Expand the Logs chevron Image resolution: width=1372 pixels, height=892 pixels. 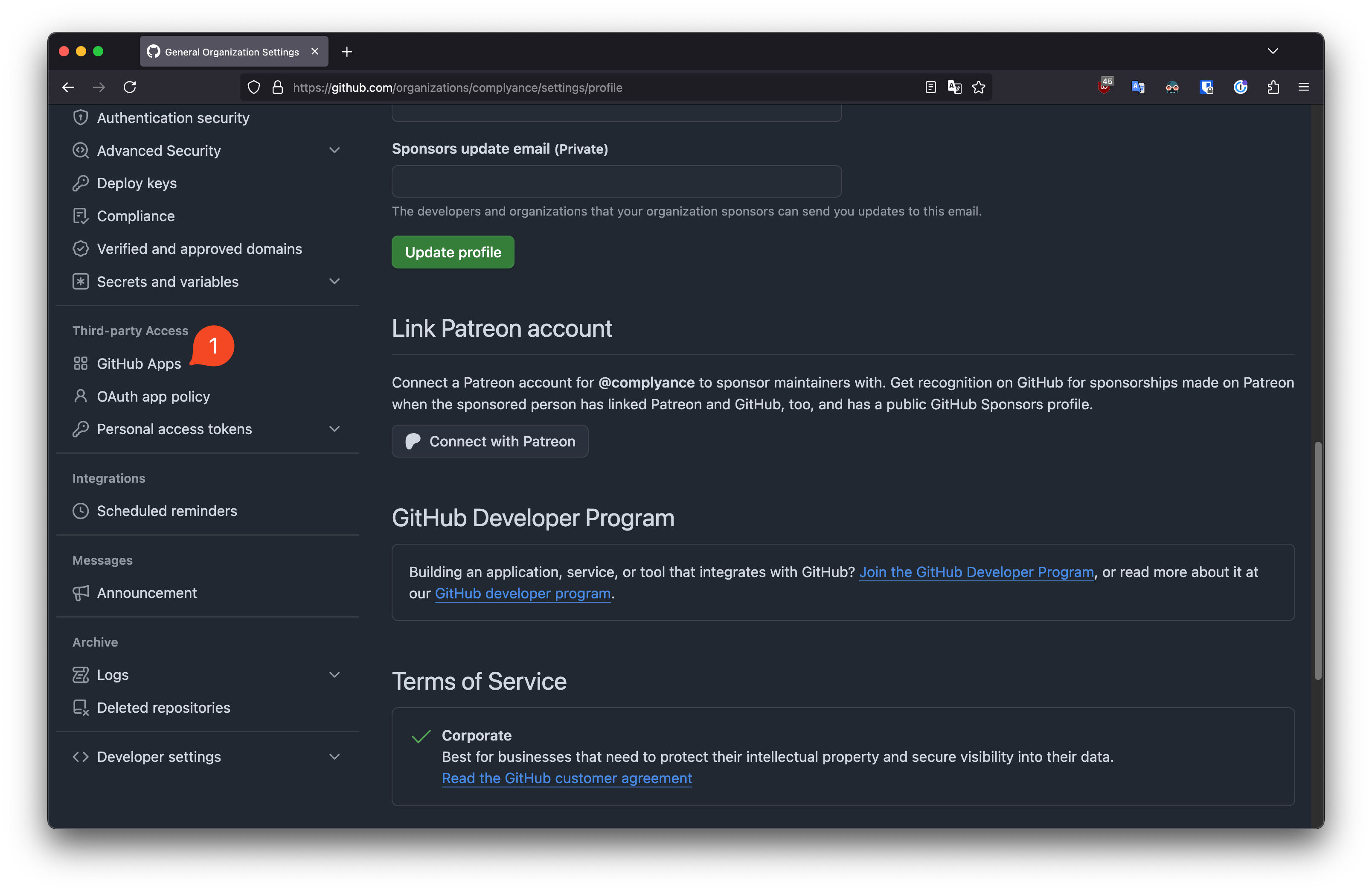[x=334, y=675]
